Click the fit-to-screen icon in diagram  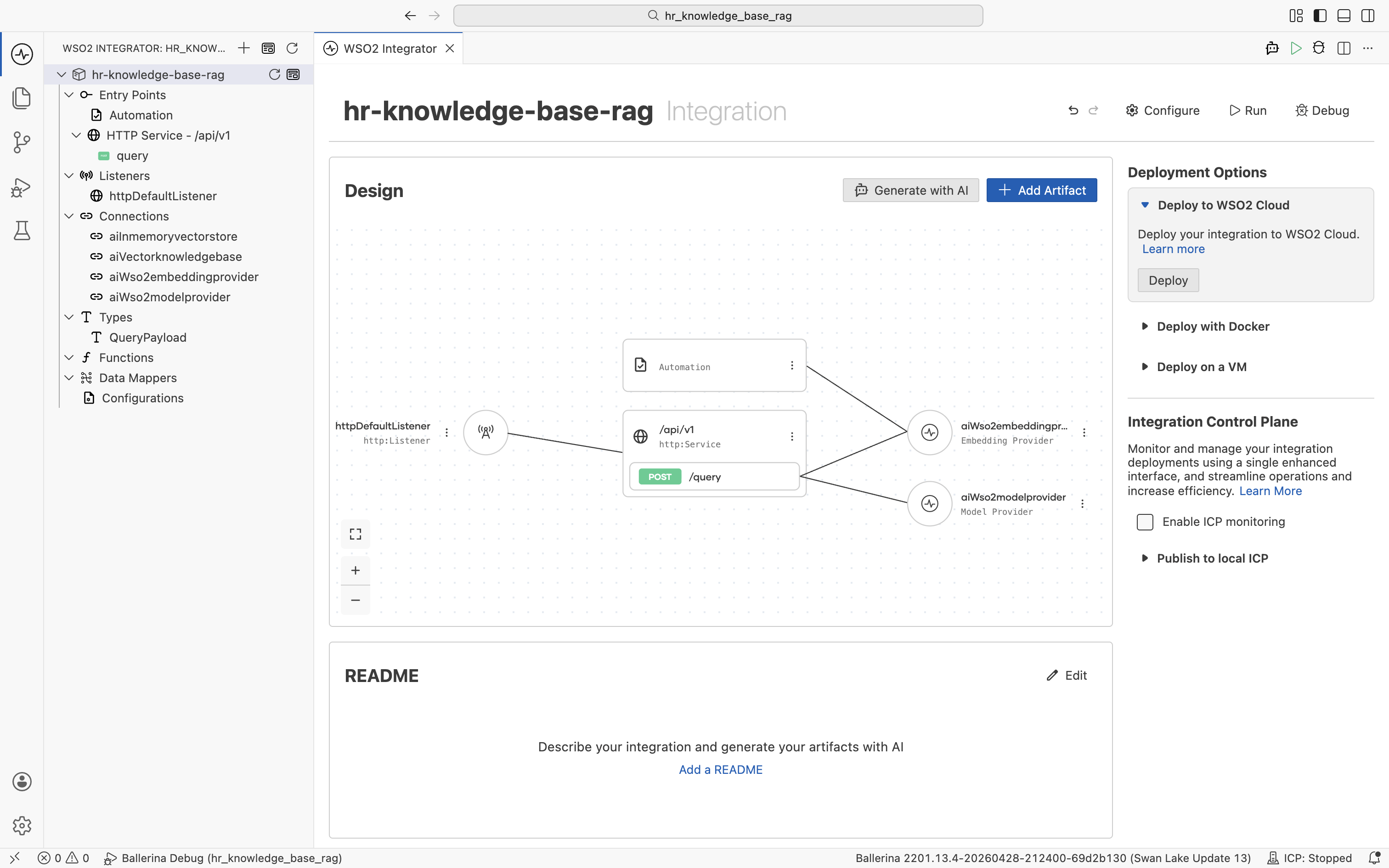(355, 534)
